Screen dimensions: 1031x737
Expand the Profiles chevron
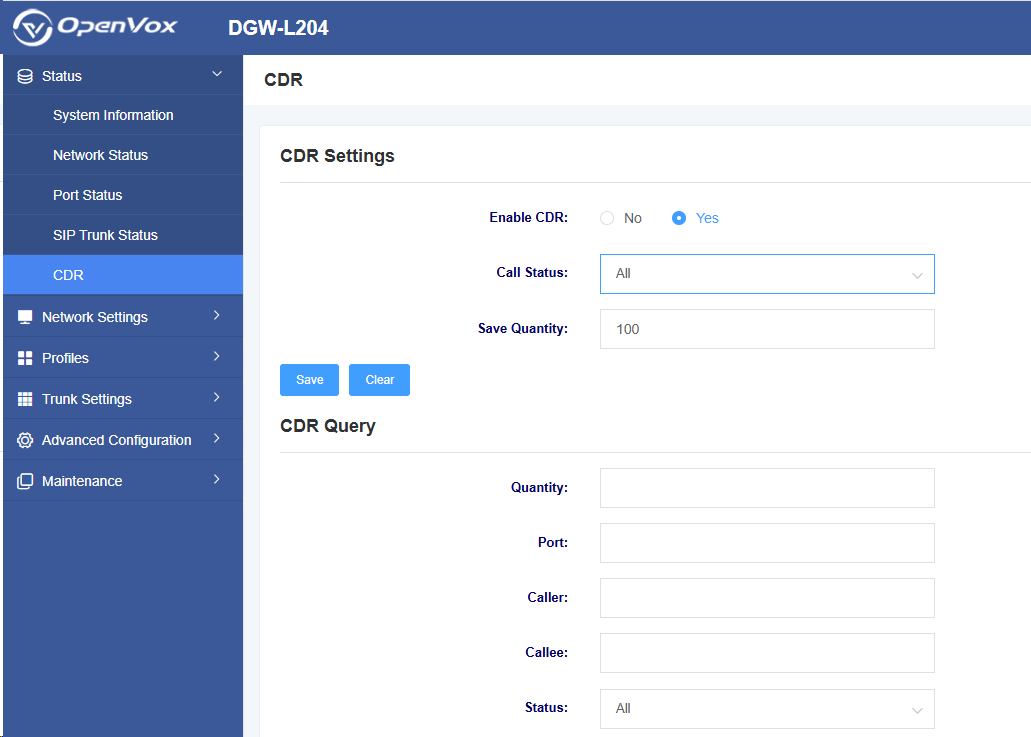[x=216, y=356]
